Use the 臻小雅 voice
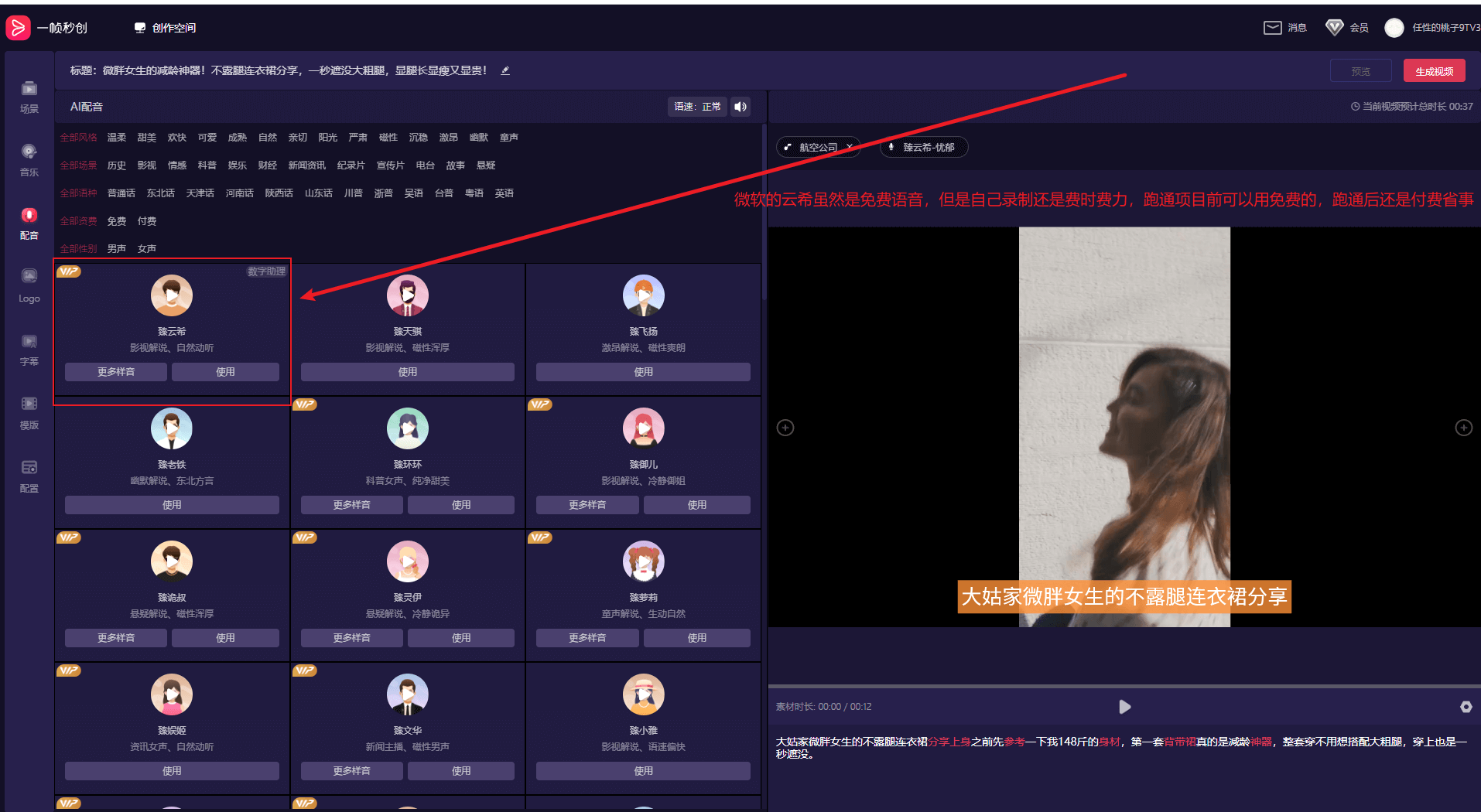Screen dimensions: 1481x812 [x=644, y=771]
